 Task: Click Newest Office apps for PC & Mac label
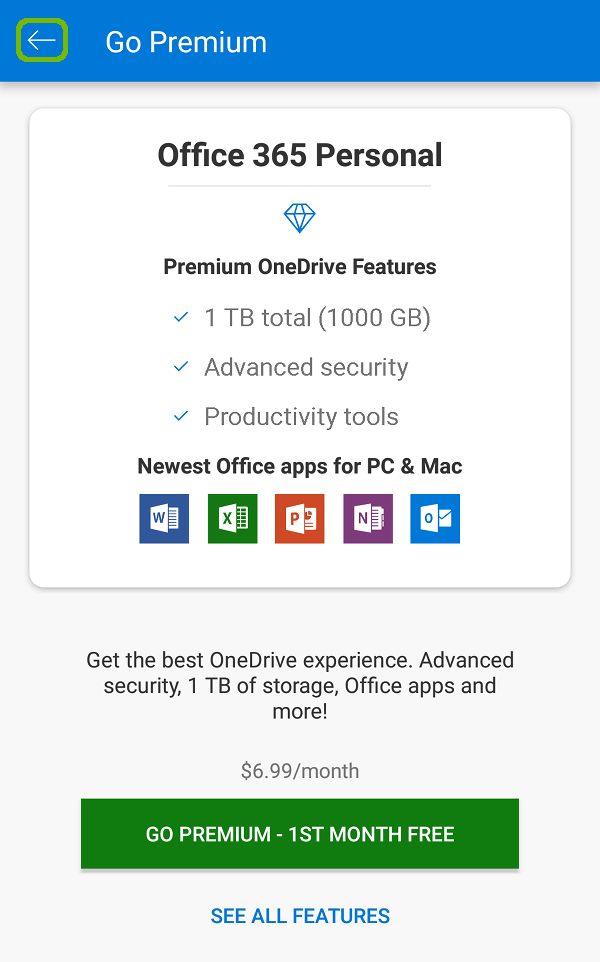coord(300,466)
